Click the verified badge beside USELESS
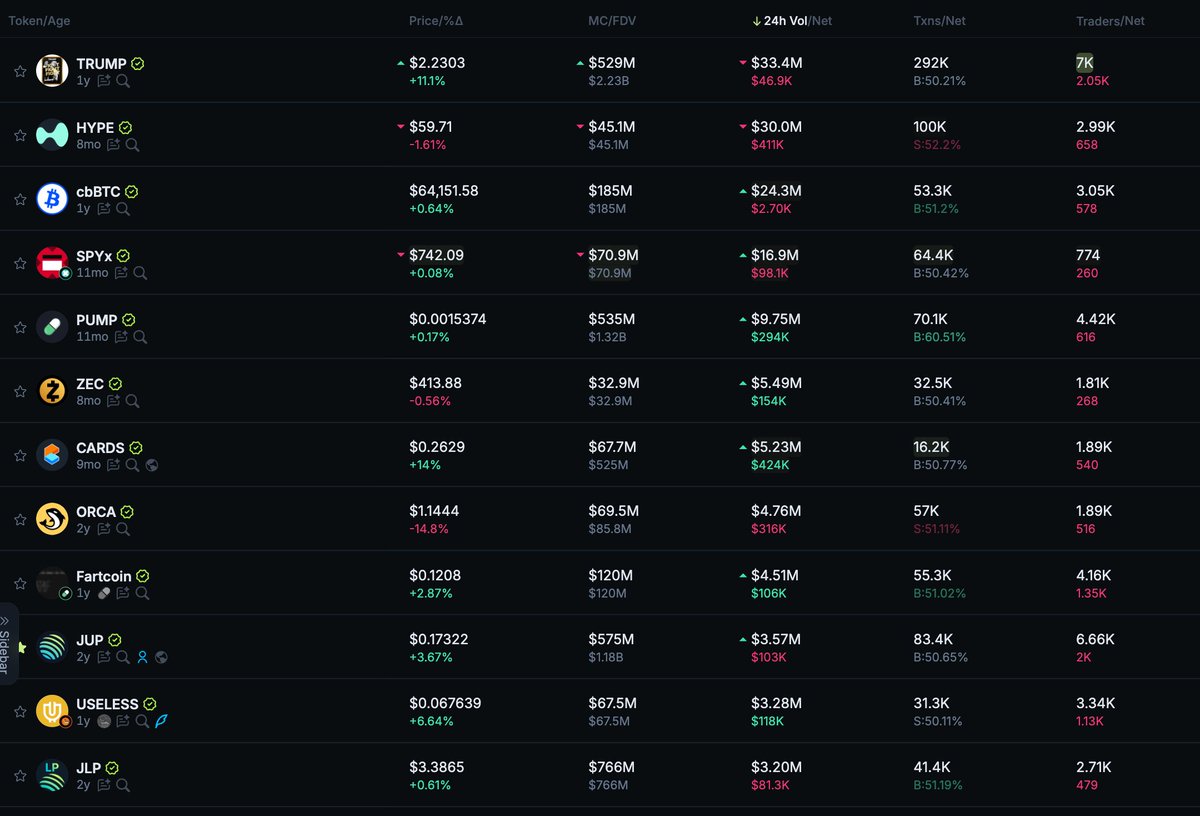The image size is (1200, 816). [150, 704]
